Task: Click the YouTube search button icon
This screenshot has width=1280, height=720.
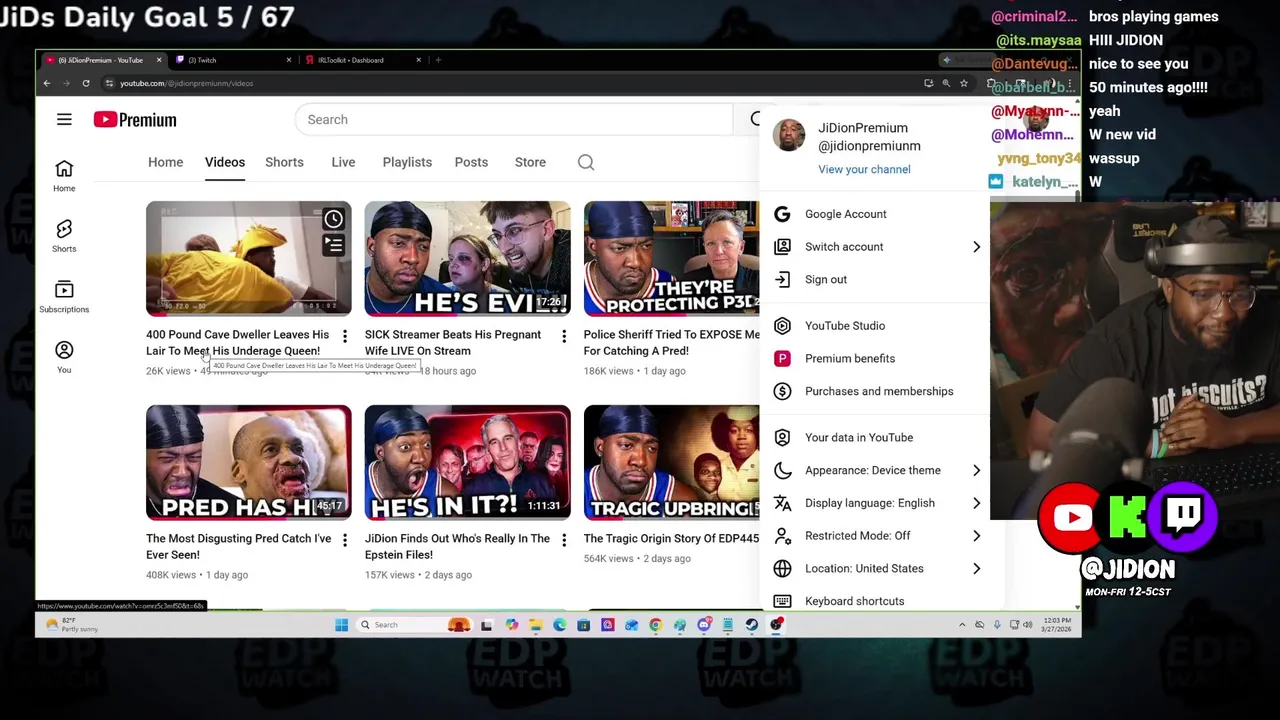Action: 755,119
